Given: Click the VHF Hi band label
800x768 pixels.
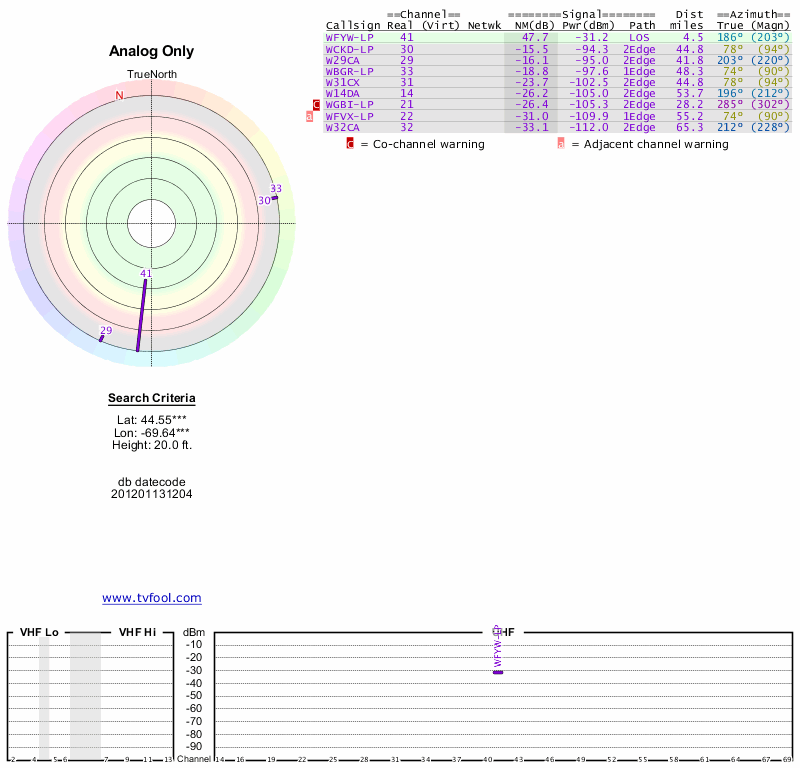Looking at the screenshot, I should tap(137, 632).
